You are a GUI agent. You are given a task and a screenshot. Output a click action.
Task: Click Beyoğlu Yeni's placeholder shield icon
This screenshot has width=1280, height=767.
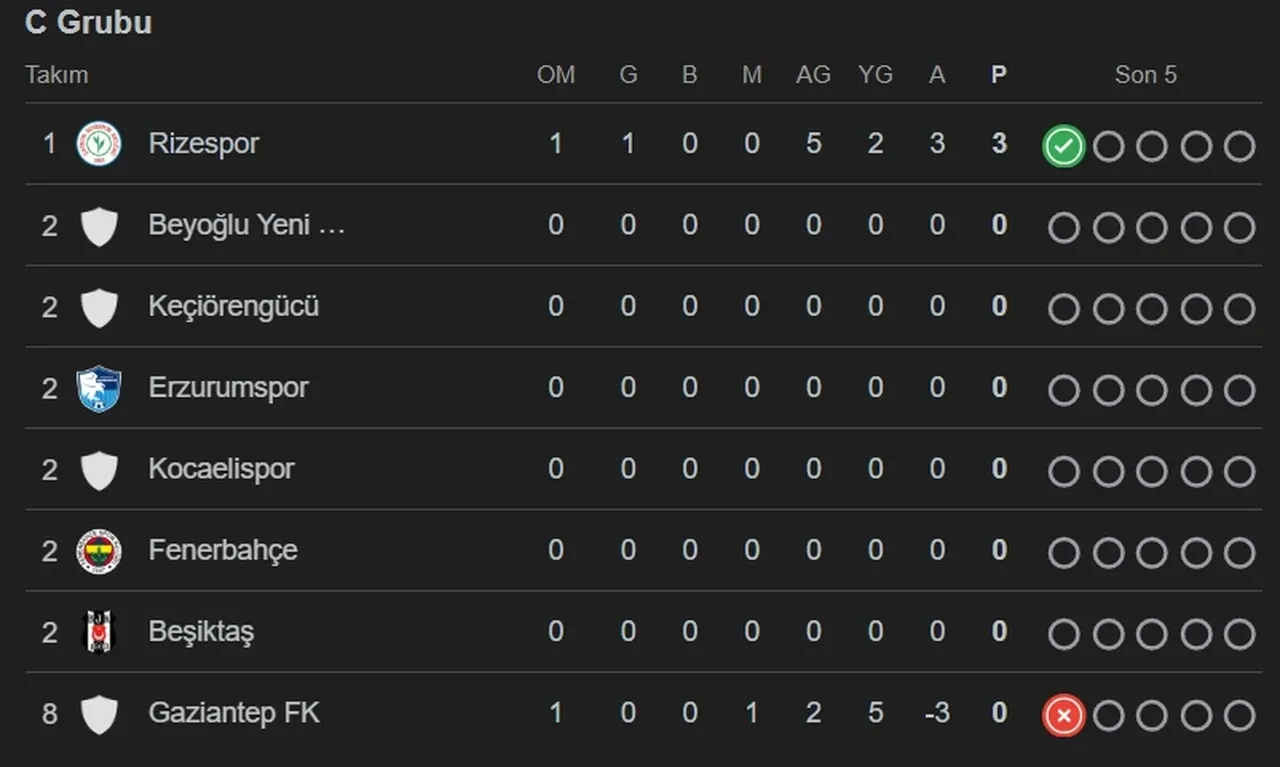point(99,226)
